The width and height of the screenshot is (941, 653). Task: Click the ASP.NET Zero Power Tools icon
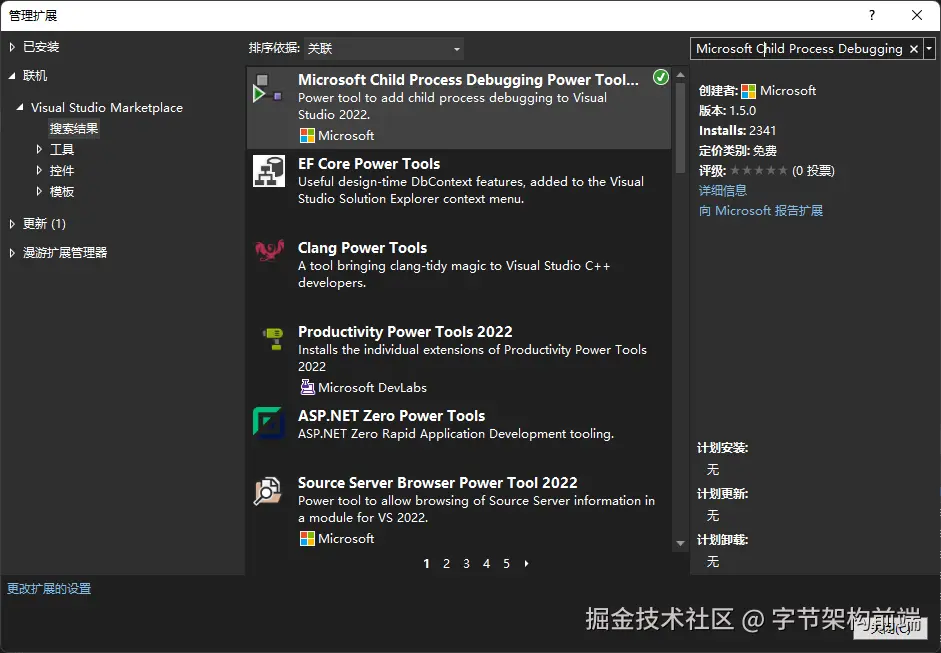point(268,423)
